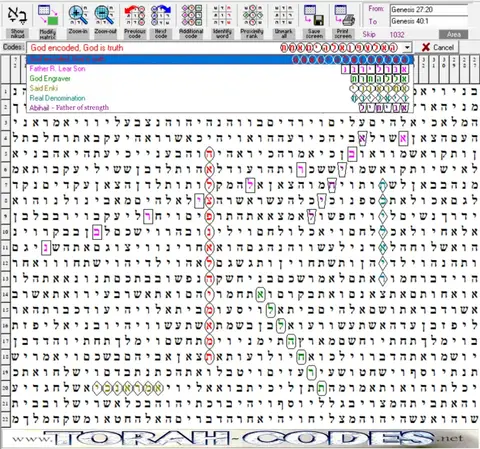This screenshot has width=480, height=449.
Task: Click the Show nikud Hebrew letters icon
Action: tap(17, 15)
